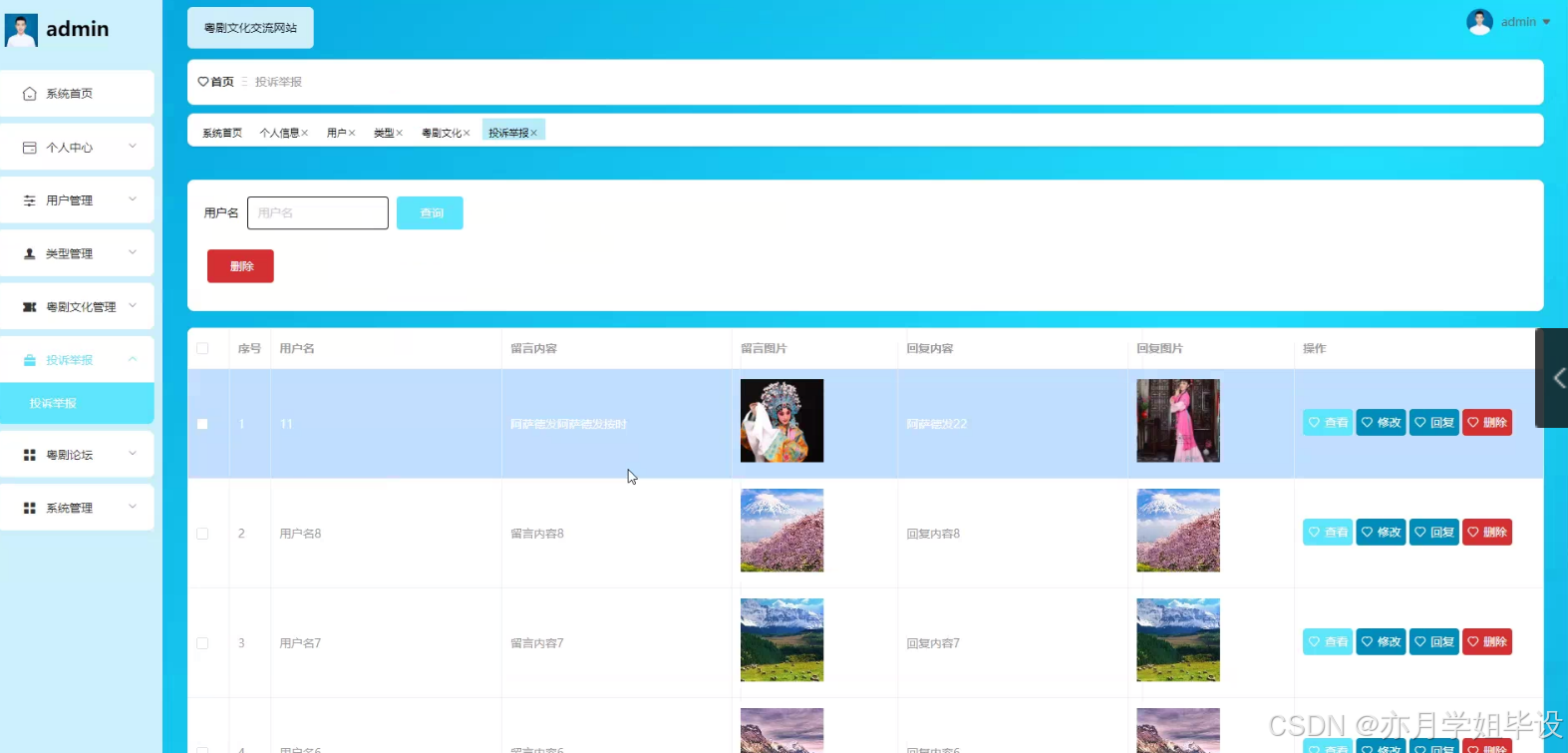Close the 类型 tab
Image resolution: width=1568 pixels, height=753 pixels.
400,133
